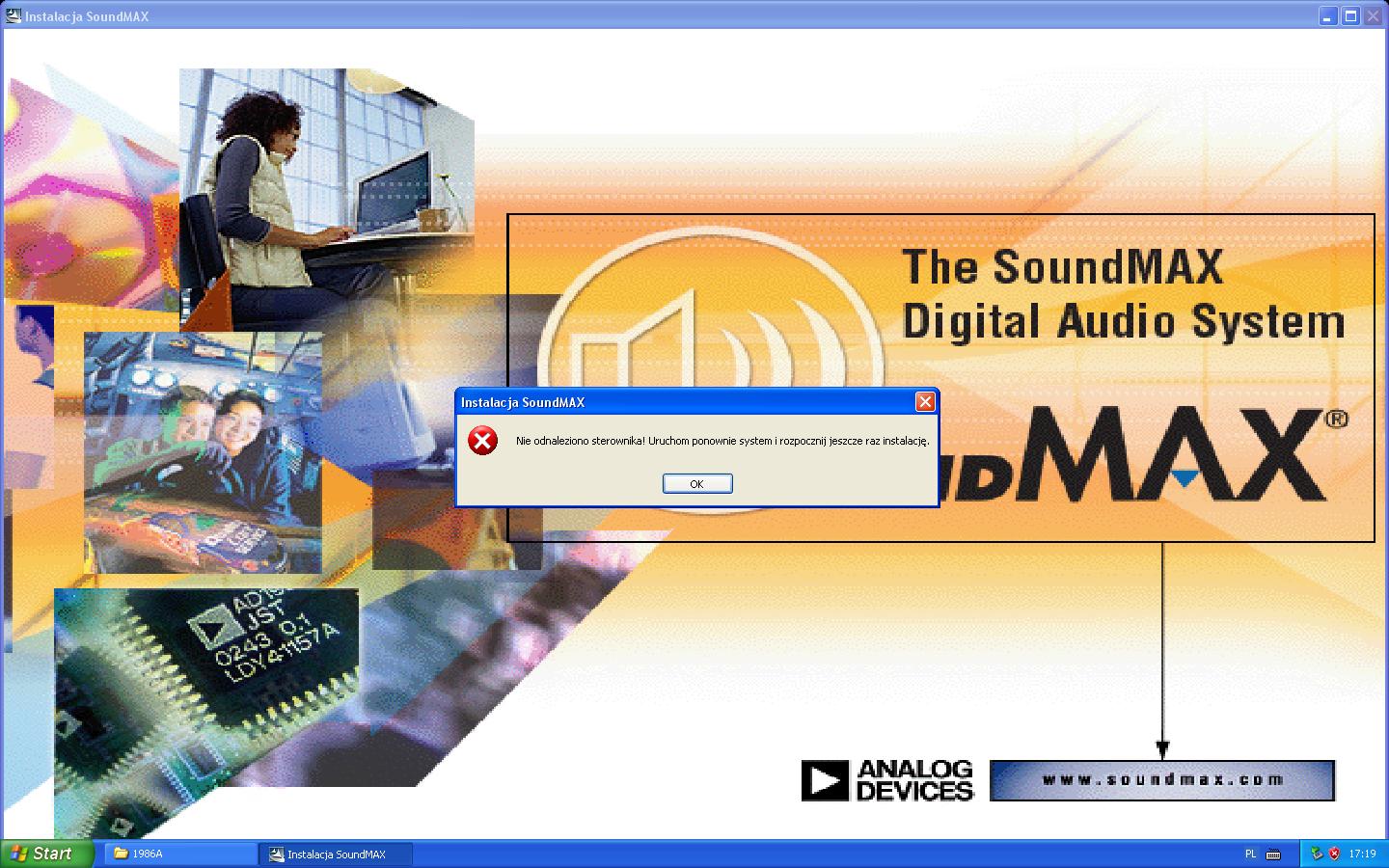Minimize the Instalacja SoundMAX main window

pyautogui.click(x=1329, y=15)
